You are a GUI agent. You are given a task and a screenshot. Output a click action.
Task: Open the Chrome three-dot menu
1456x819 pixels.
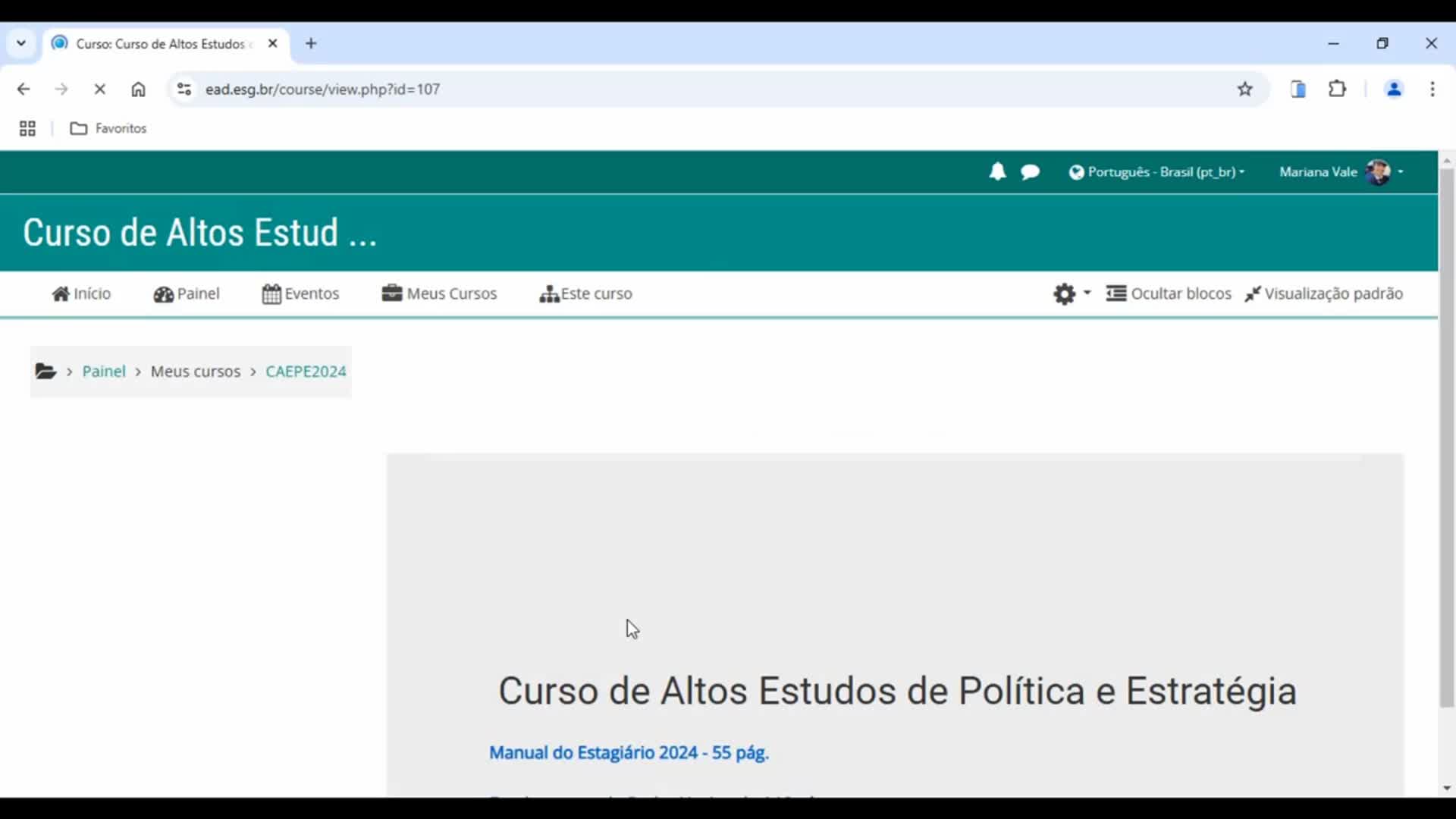tap(1432, 89)
